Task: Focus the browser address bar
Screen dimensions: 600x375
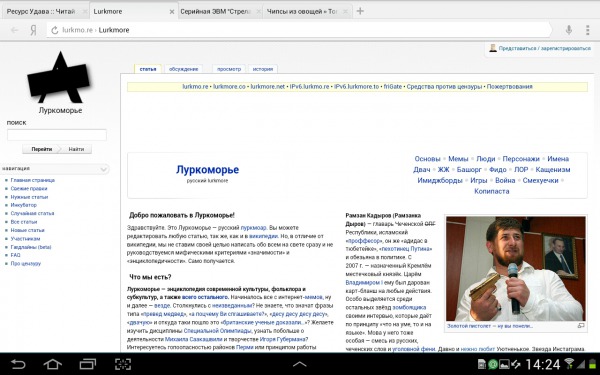Action: (x=298, y=30)
